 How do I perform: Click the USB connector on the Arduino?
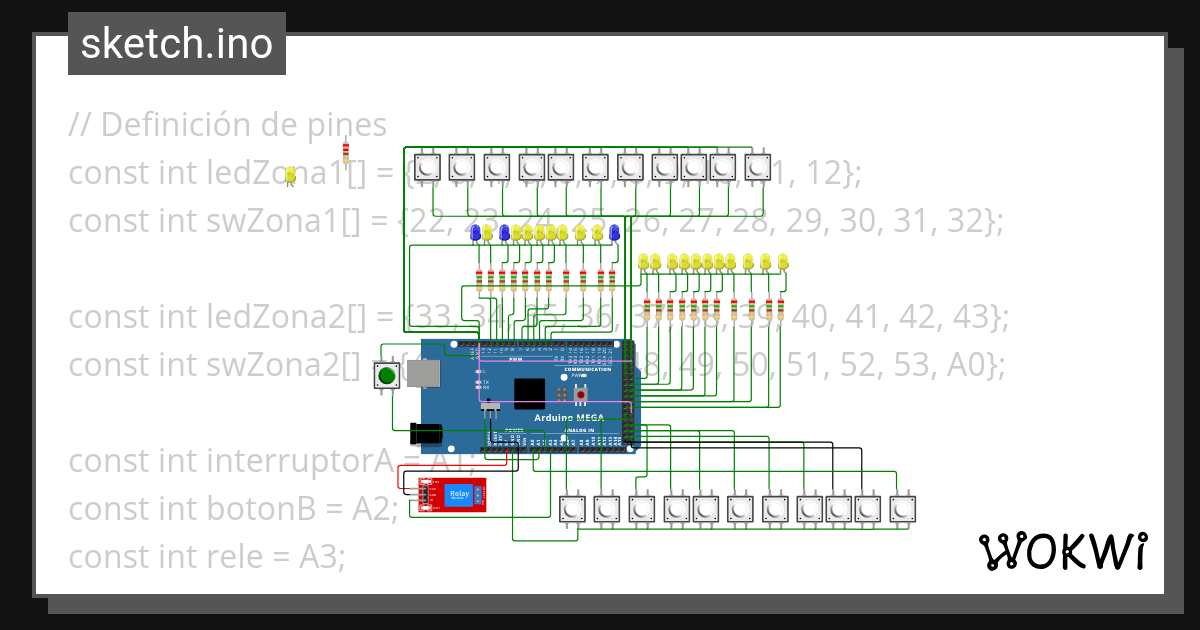[424, 372]
